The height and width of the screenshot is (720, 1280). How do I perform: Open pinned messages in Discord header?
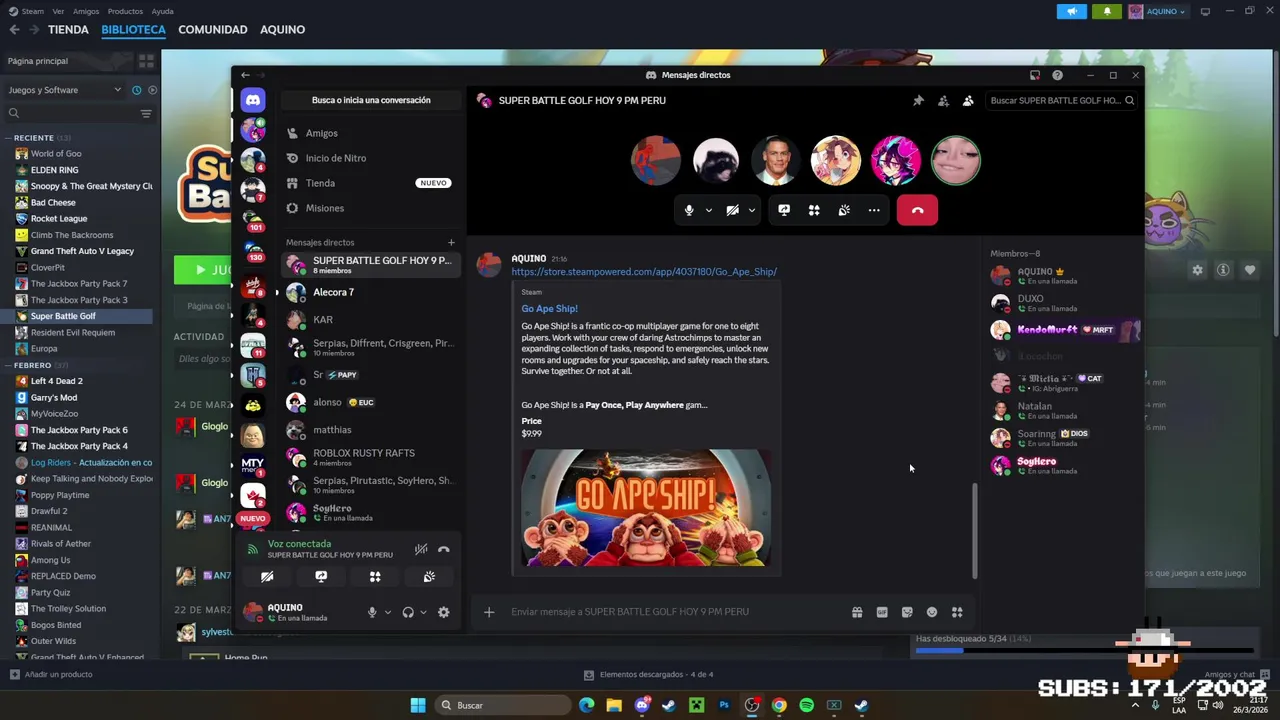pos(918,101)
